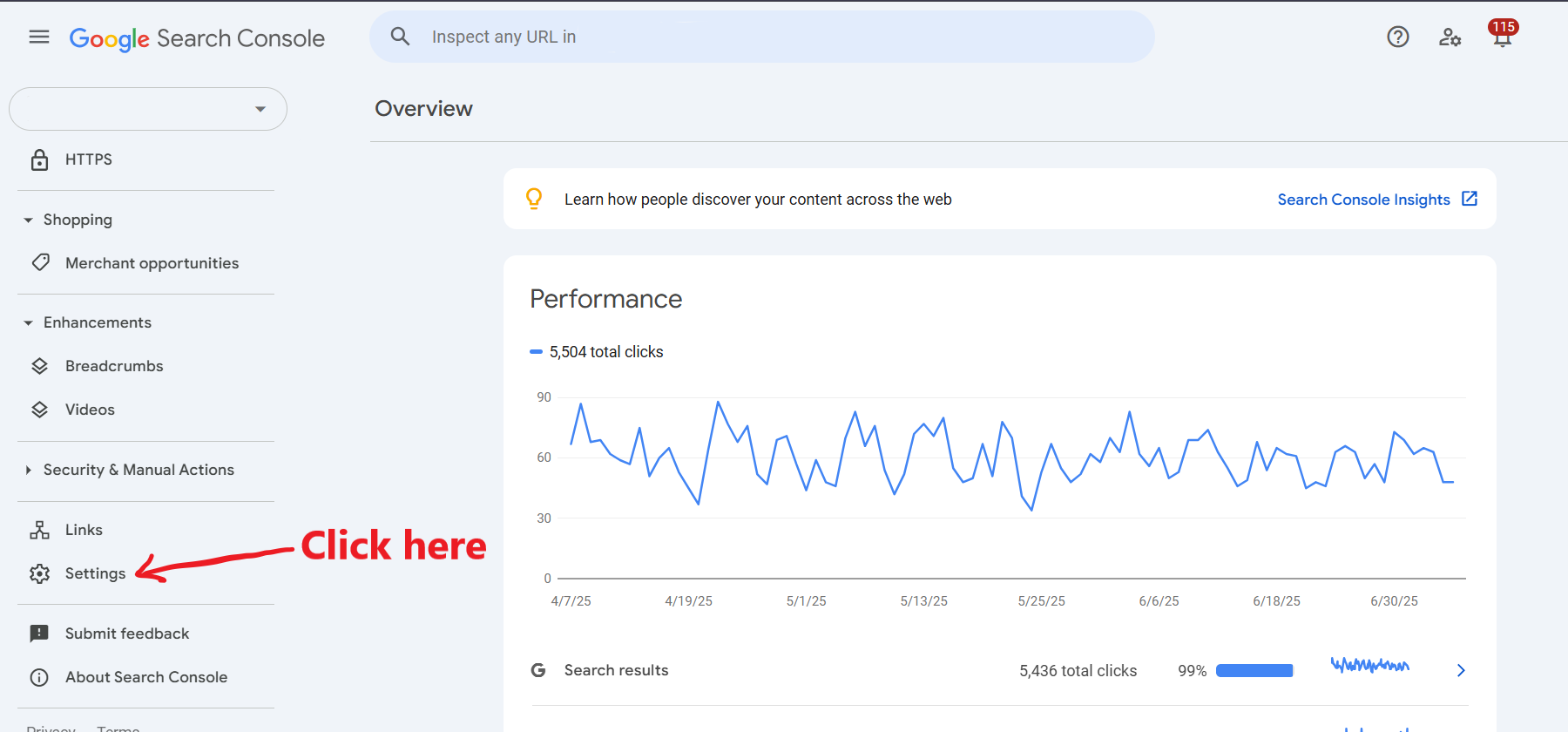Click the Overview page title
The width and height of the screenshot is (1568, 732).
click(423, 109)
